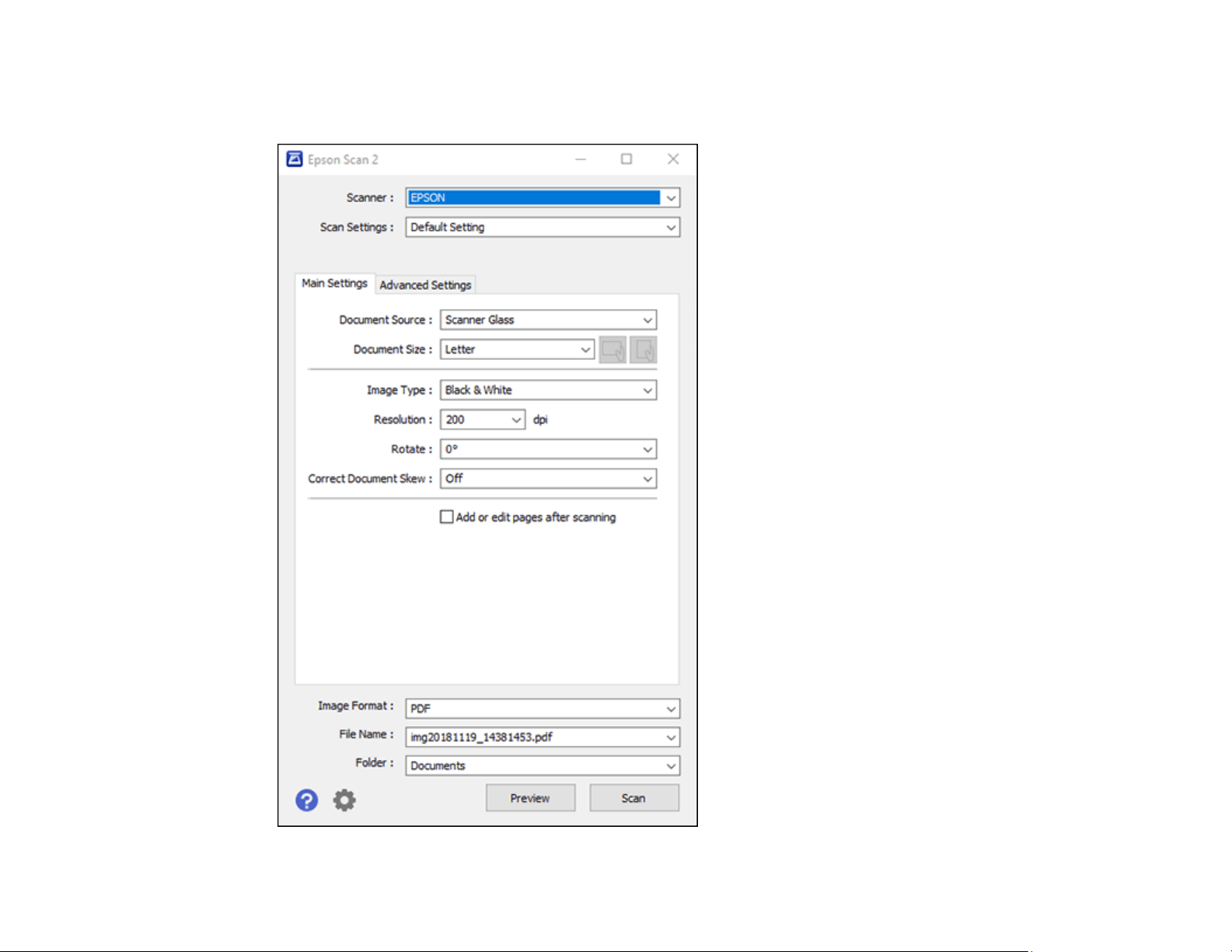Select the portrait orientation icon

coord(644,350)
